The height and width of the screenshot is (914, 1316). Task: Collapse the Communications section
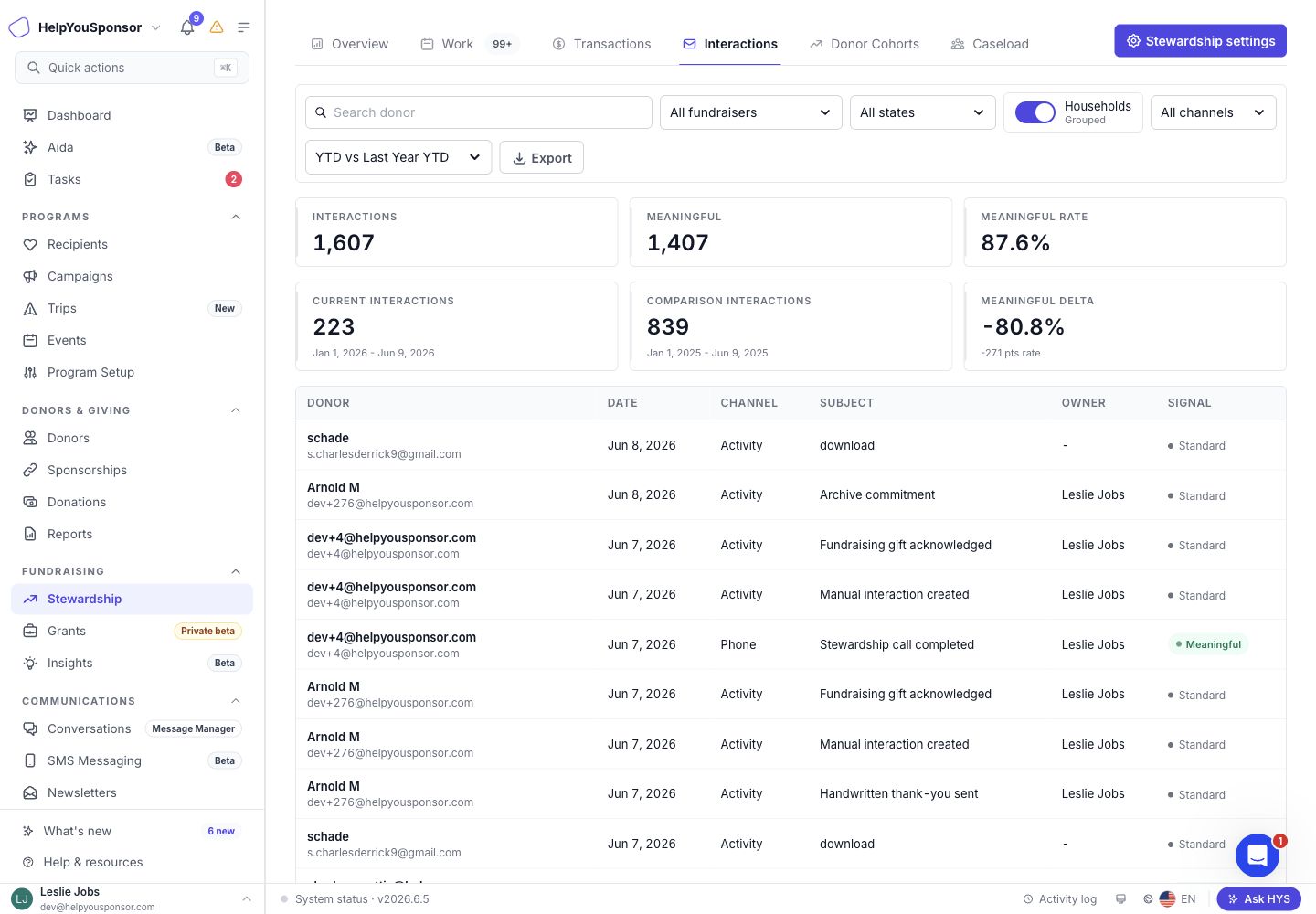(236, 701)
